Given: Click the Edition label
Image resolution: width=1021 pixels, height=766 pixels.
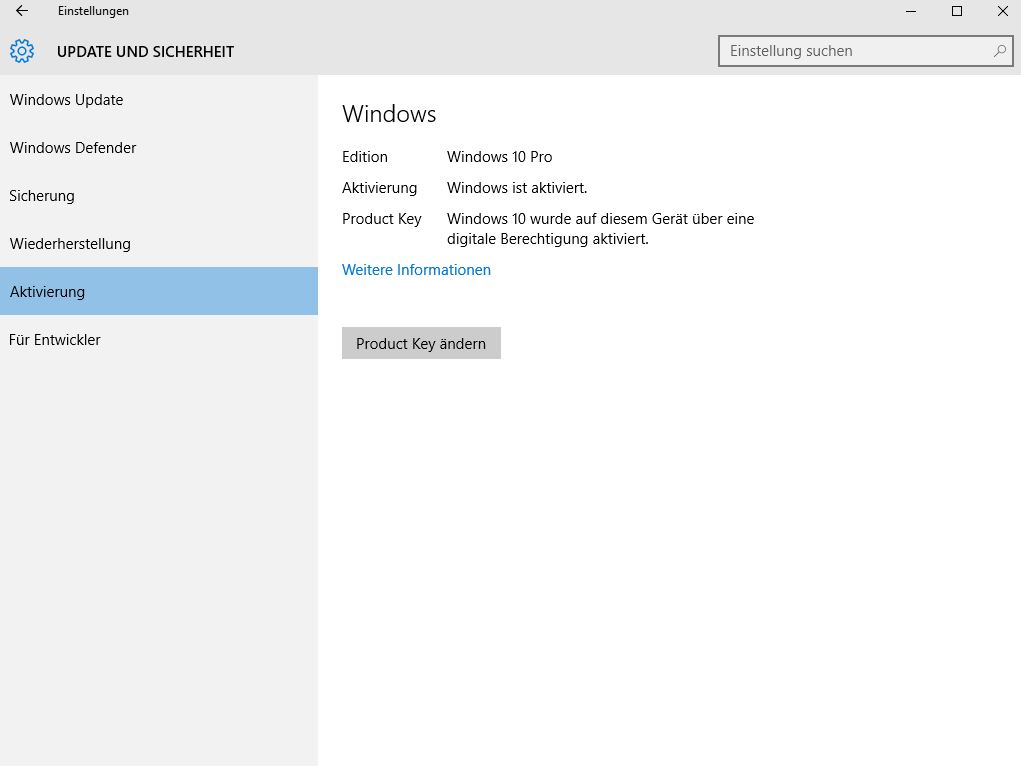Looking at the screenshot, I should 365,157.
